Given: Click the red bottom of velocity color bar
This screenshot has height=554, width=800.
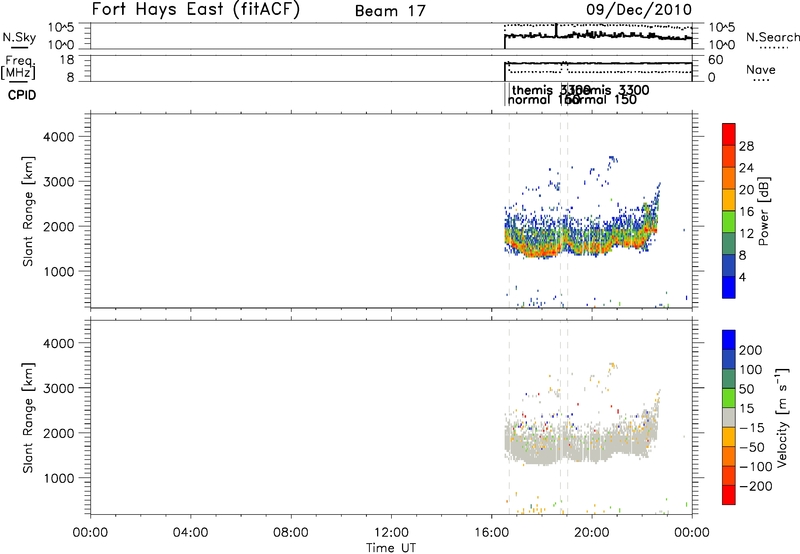Looking at the screenshot, I should pos(729,495).
